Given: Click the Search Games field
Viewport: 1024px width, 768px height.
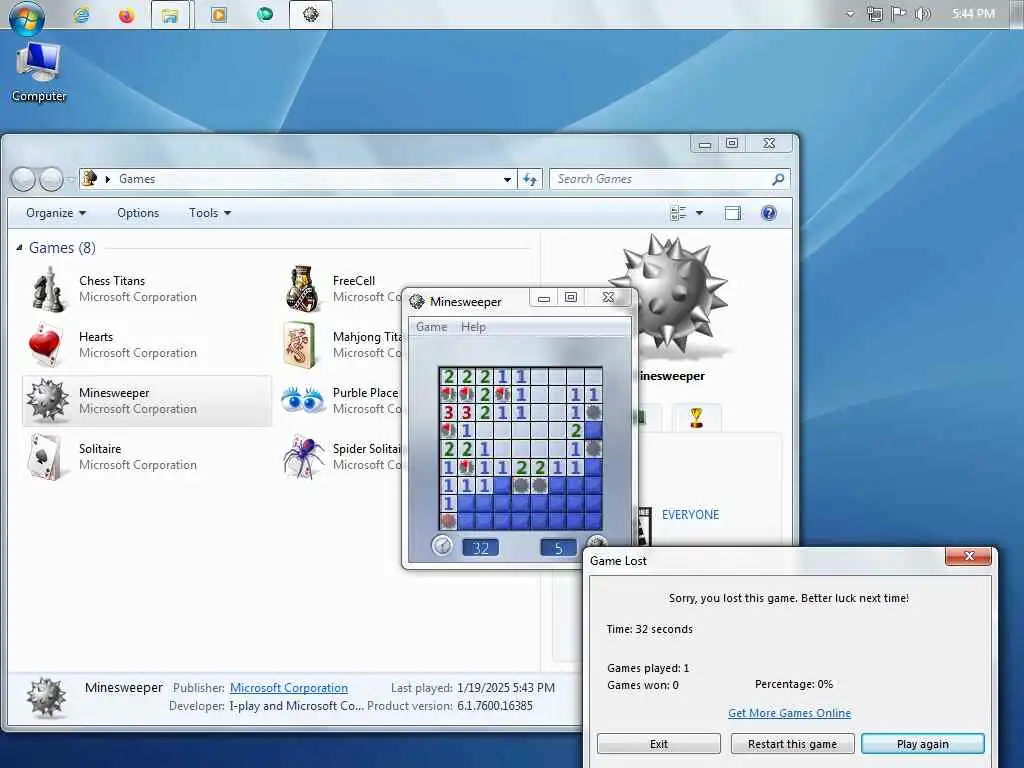Looking at the screenshot, I should click(670, 179).
